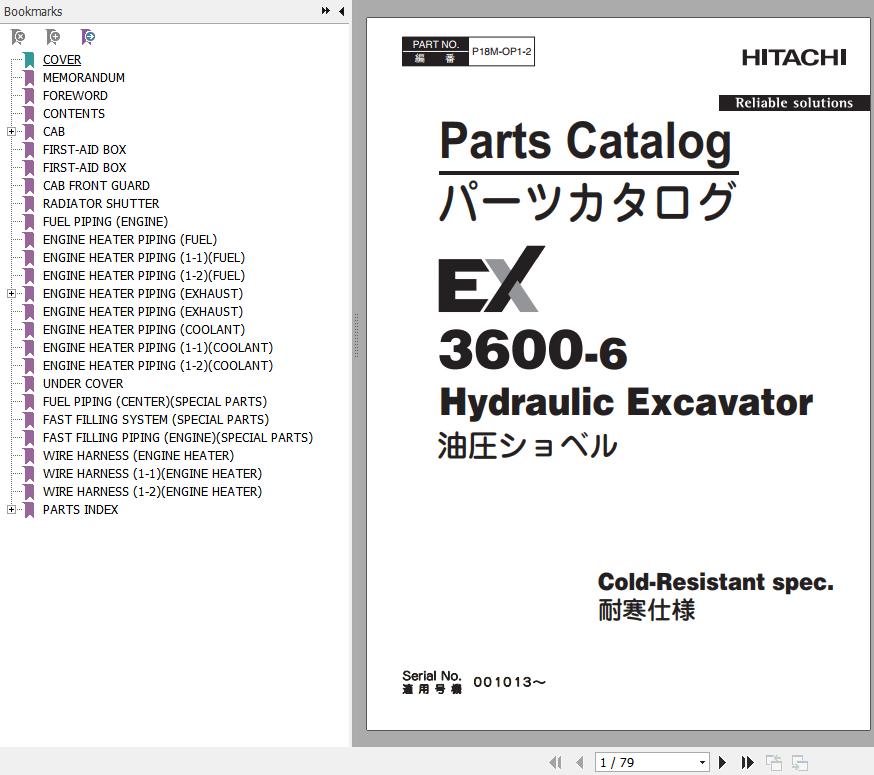Click the next view icon
The image size is (874, 775).
pyautogui.click(x=800, y=762)
